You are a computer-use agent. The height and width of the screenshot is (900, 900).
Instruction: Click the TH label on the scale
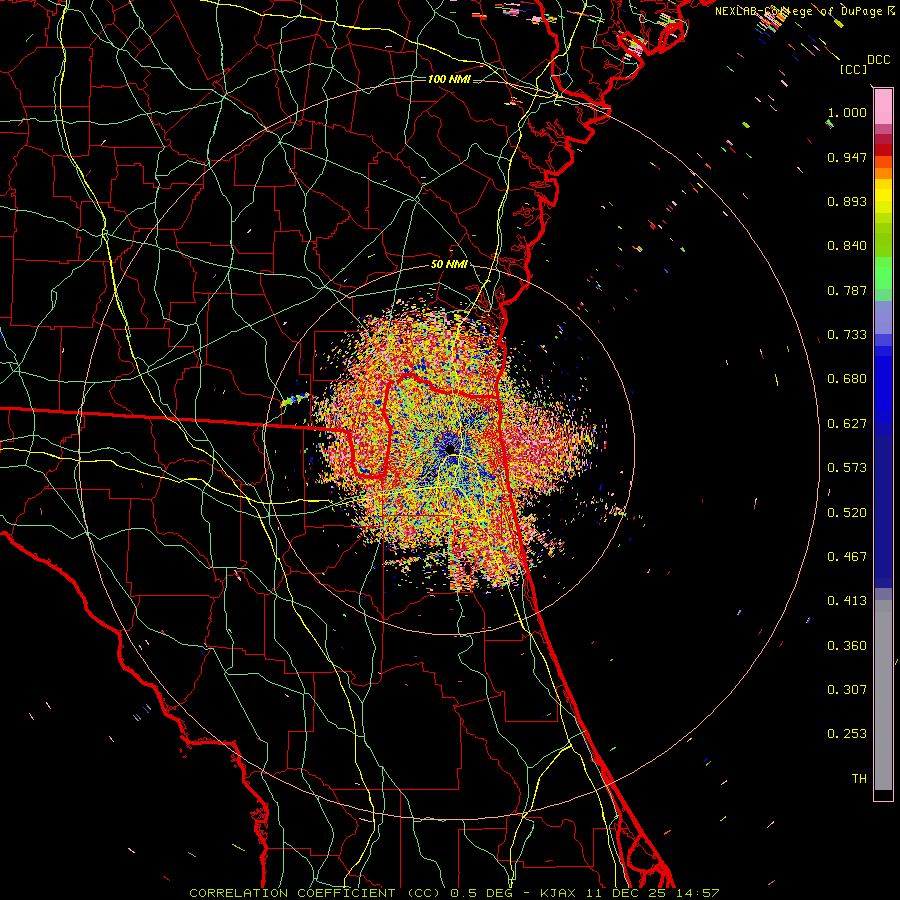coord(859,779)
